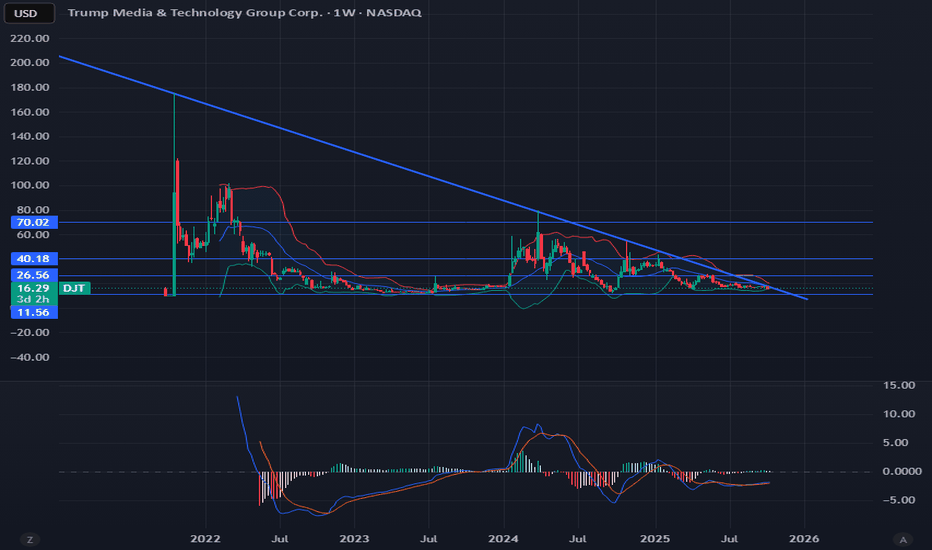The height and width of the screenshot is (550, 932).
Task: Select the 26.56 horizontal line price label
Action: [34, 275]
